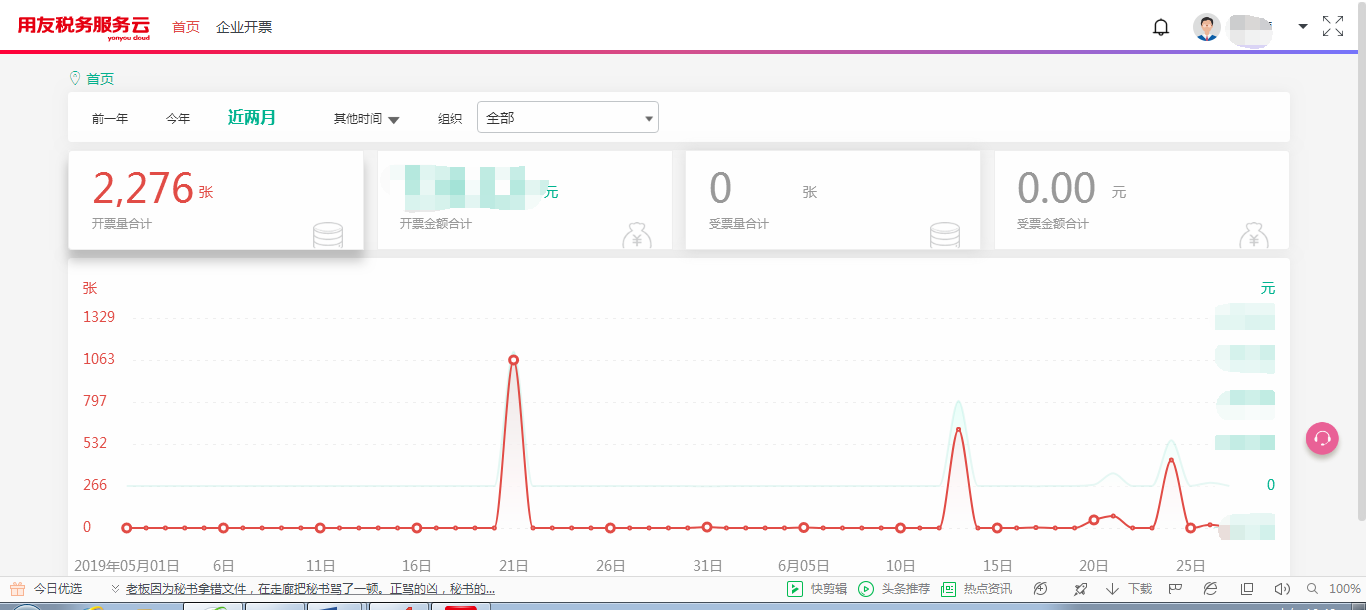The height and width of the screenshot is (610, 1366).
Task: Enter fullscreen with the expand arrows icon
Action: pos(1333,27)
